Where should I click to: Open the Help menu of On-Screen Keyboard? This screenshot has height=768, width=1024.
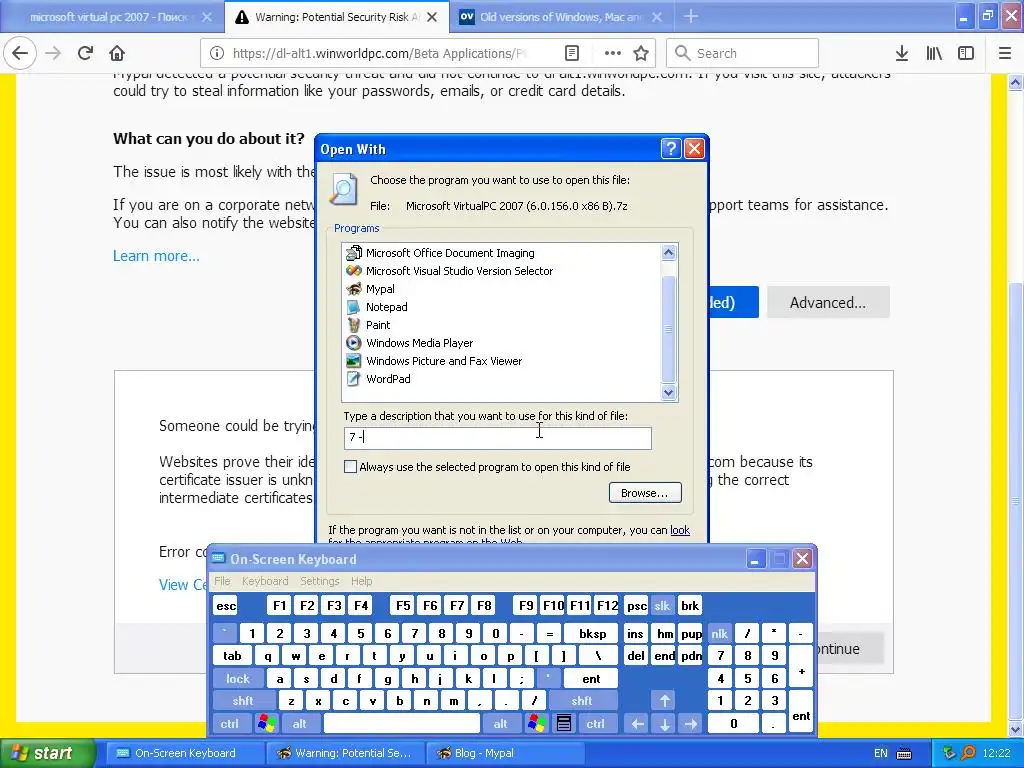[x=361, y=581]
